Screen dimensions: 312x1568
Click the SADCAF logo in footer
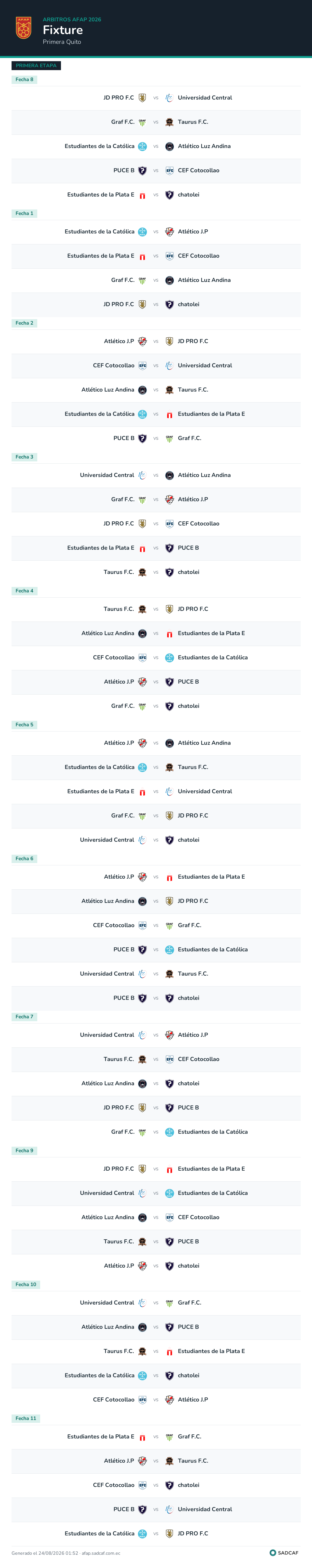[x=284, y=1553]
